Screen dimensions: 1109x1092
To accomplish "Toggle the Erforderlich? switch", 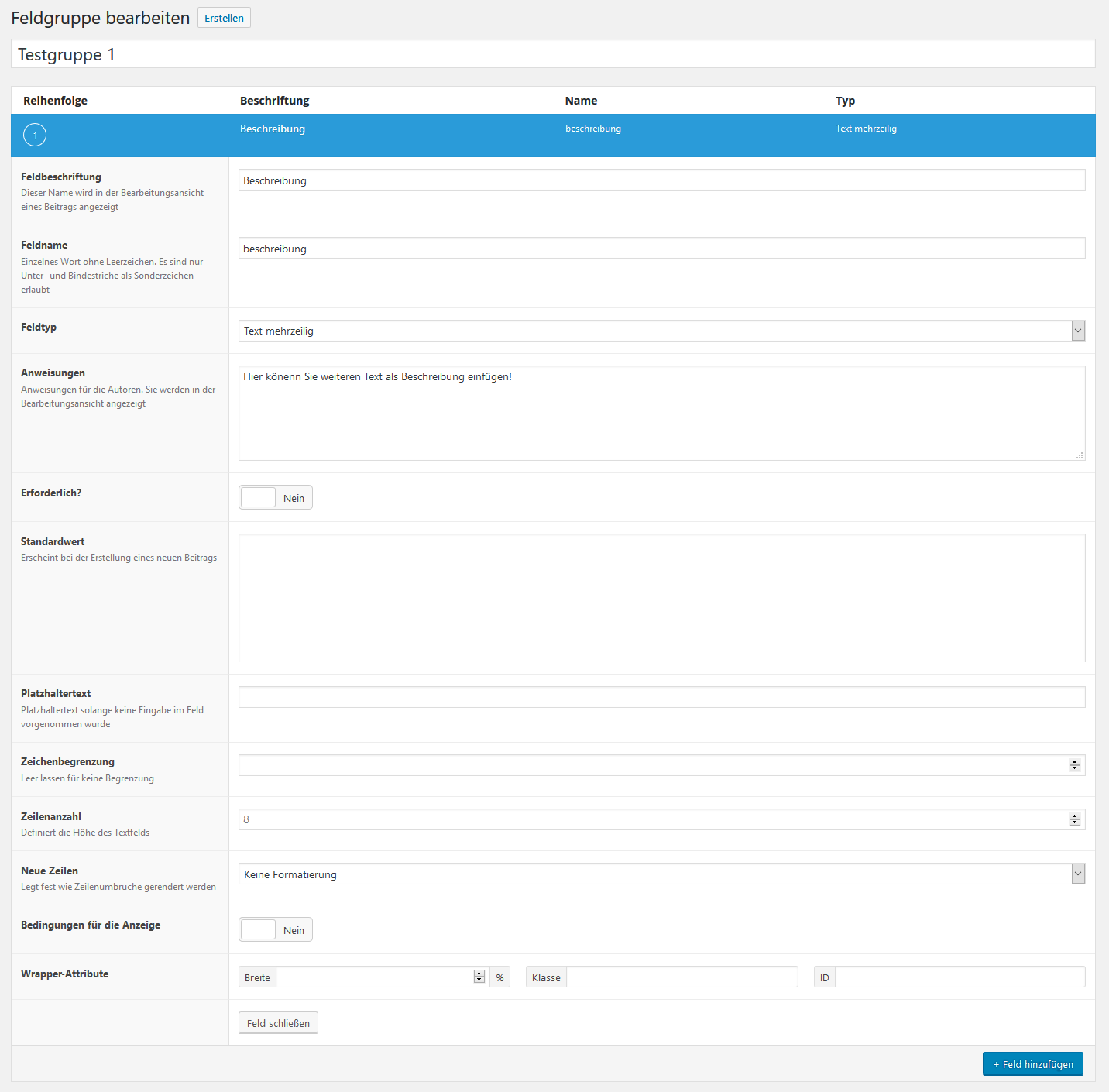I will tap(276, 498).
